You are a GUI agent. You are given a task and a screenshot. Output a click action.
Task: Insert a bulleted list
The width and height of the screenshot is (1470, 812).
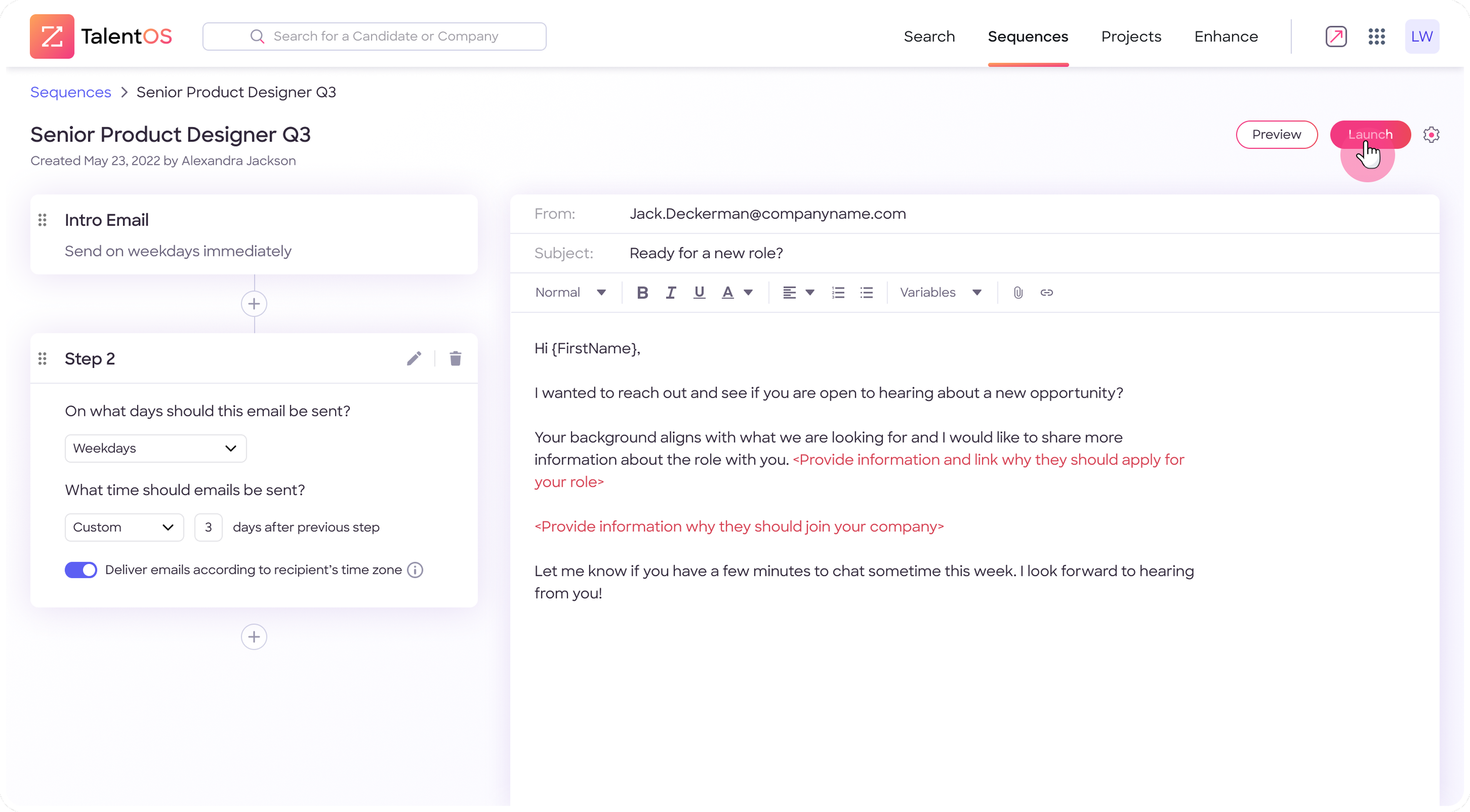coord(866,292)
